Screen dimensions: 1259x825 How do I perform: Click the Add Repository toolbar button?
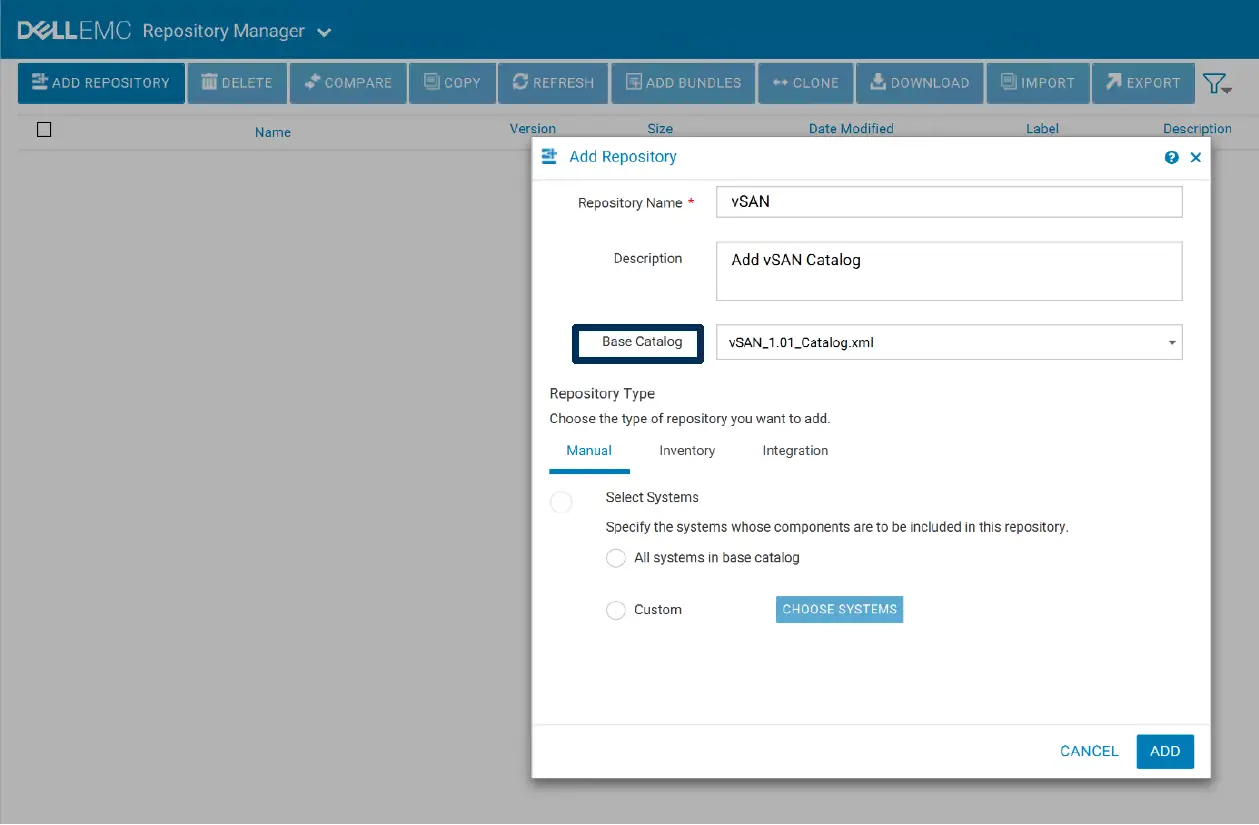[x=101, y=83]
